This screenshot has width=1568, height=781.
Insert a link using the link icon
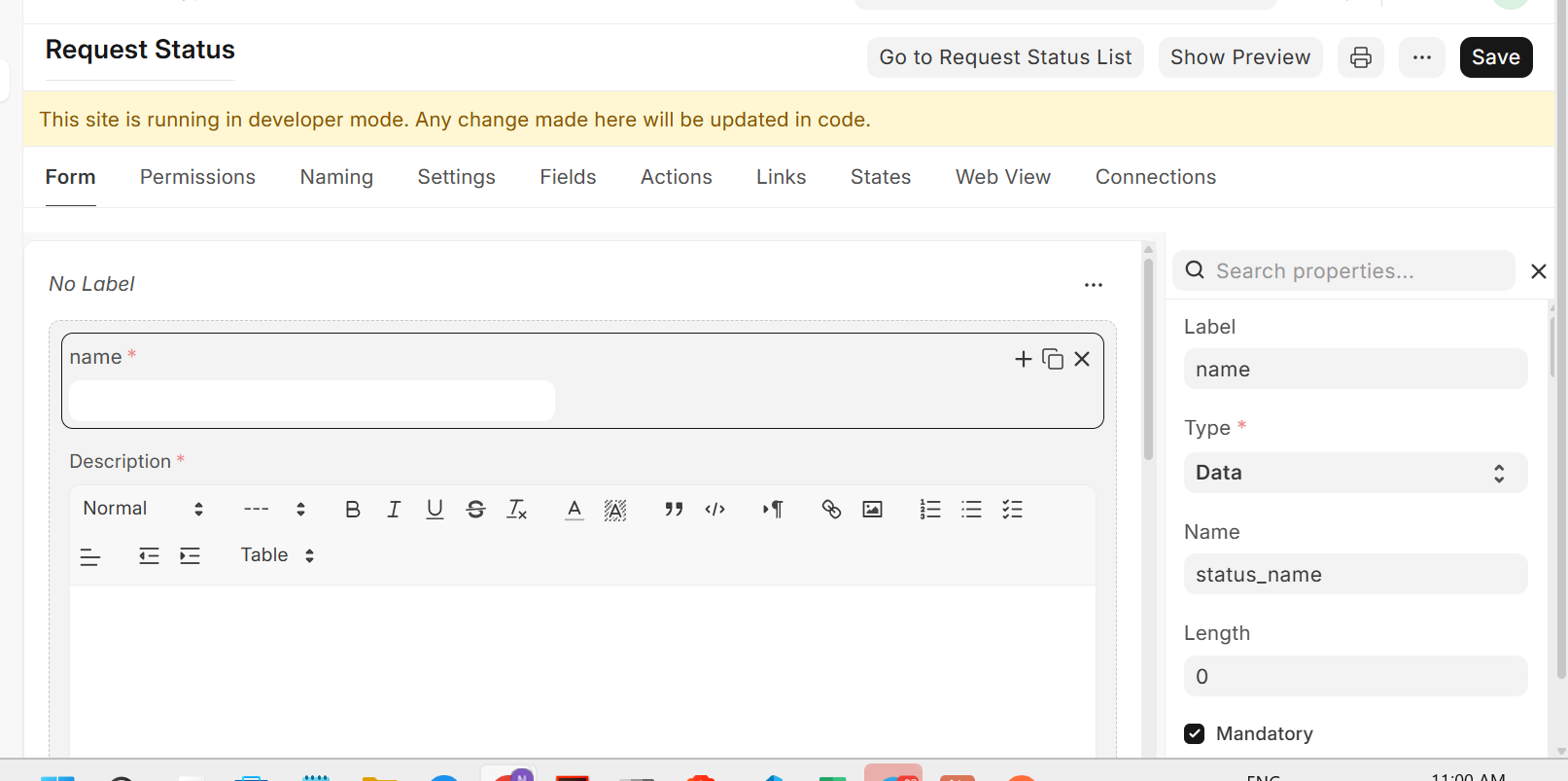coord(831,510)
